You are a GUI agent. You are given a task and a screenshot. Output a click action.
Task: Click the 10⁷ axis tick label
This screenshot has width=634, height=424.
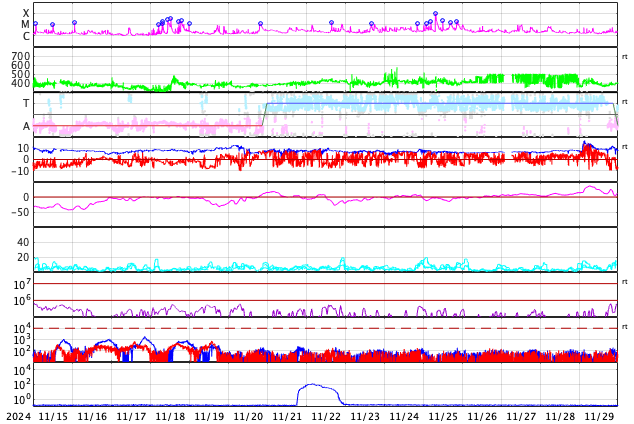click(x=20, y=284)
